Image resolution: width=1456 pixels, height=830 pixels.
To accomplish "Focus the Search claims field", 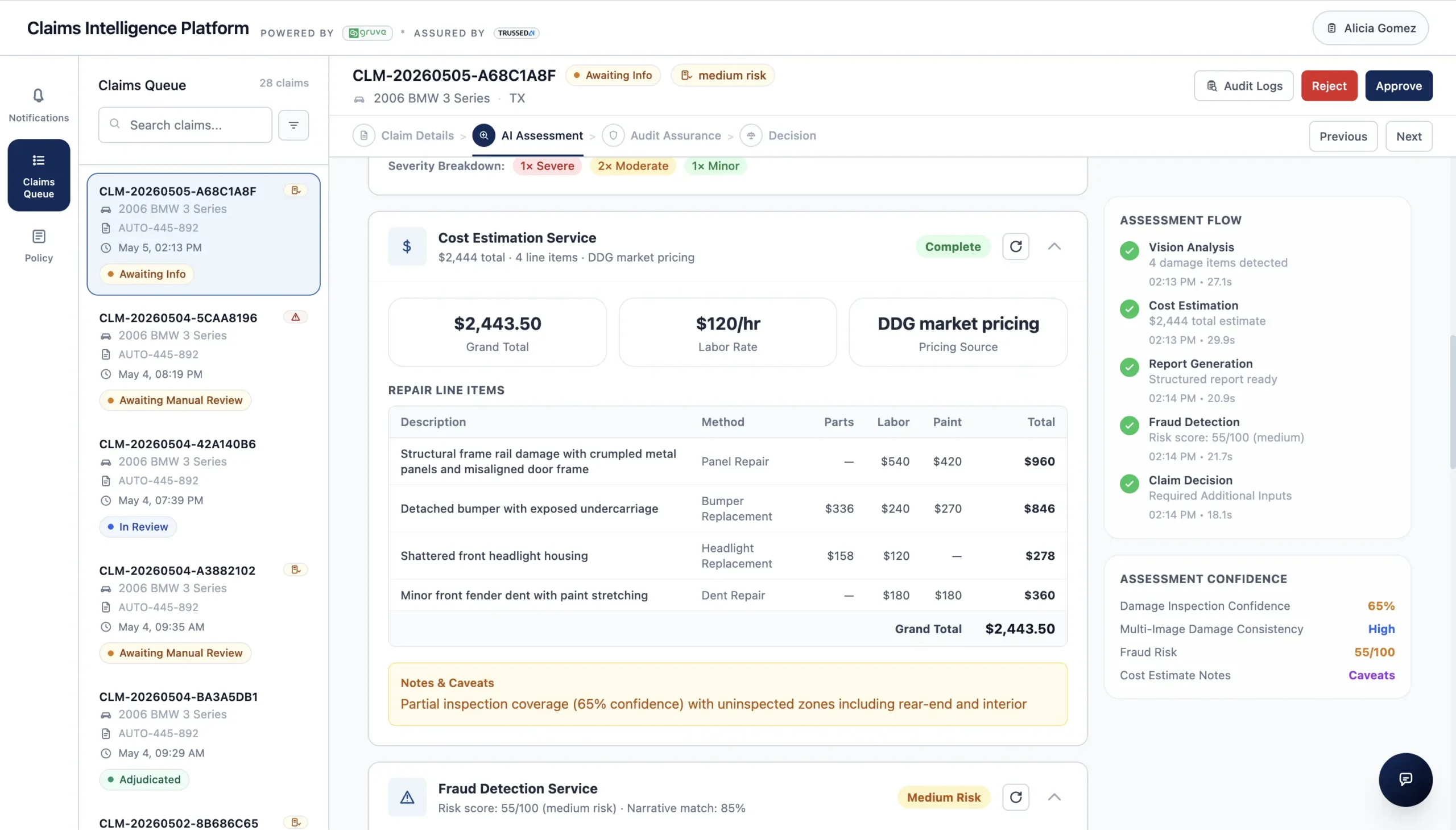I will 185,125.
